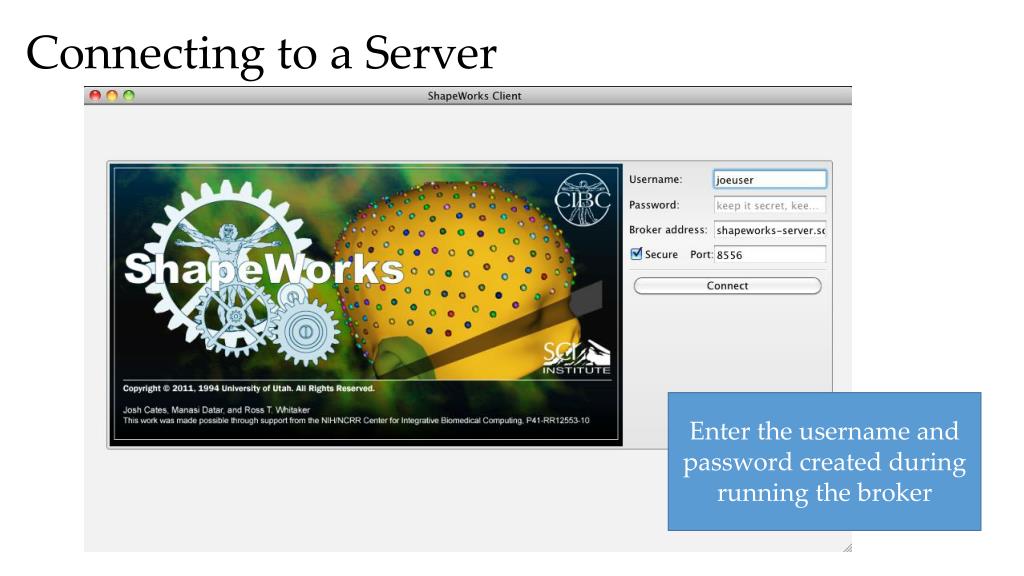This screenshot has width=1024, height=576.
Task: Click the blue instruction callout box
Action: [824, 461]
